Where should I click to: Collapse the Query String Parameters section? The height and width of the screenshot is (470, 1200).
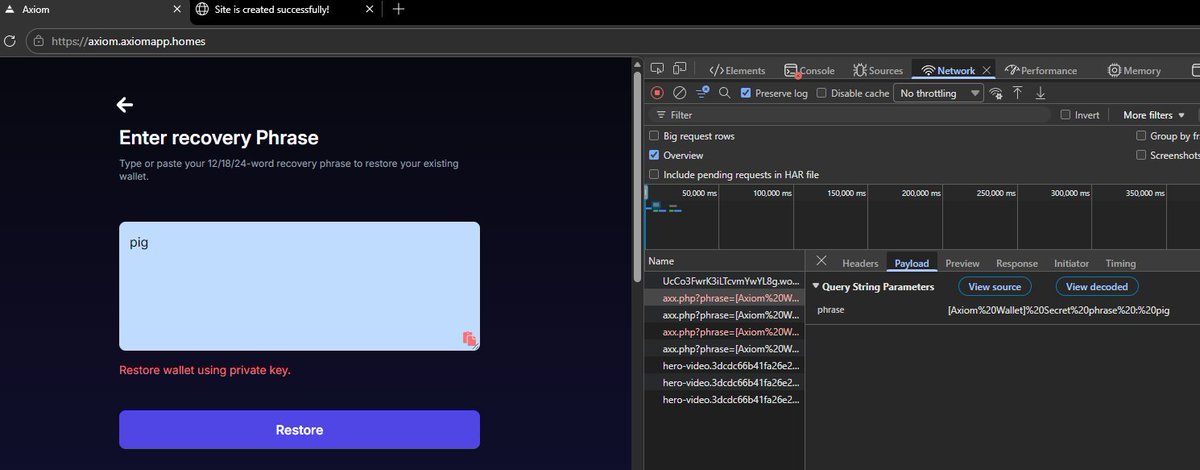(814, 287)
